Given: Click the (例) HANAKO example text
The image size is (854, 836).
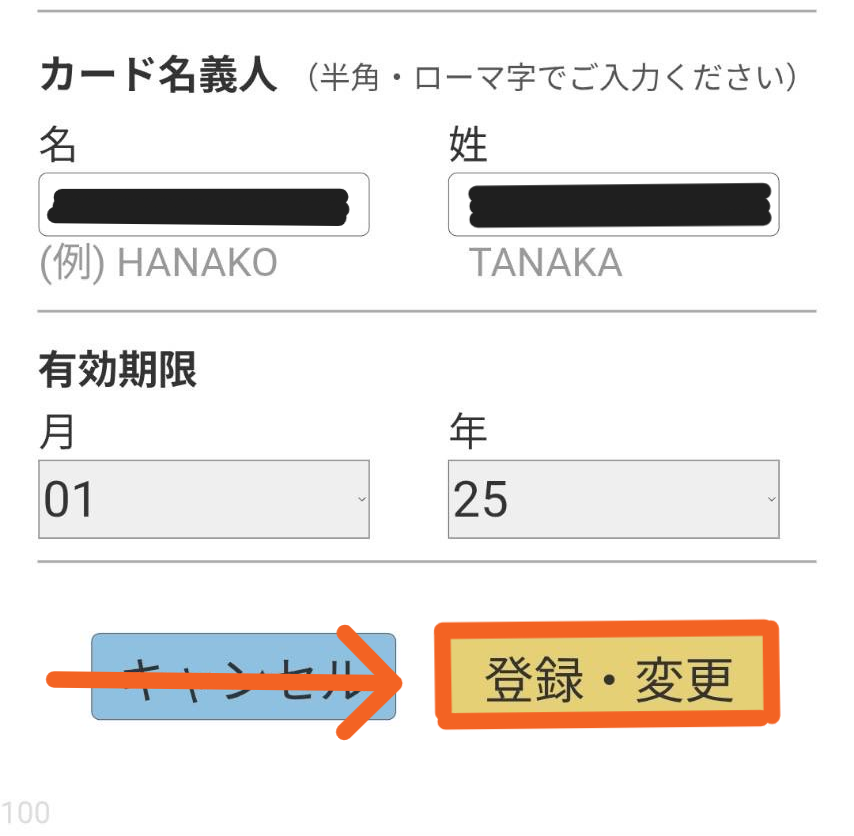Looking at the screenshot, I should [x=158, y=263].
